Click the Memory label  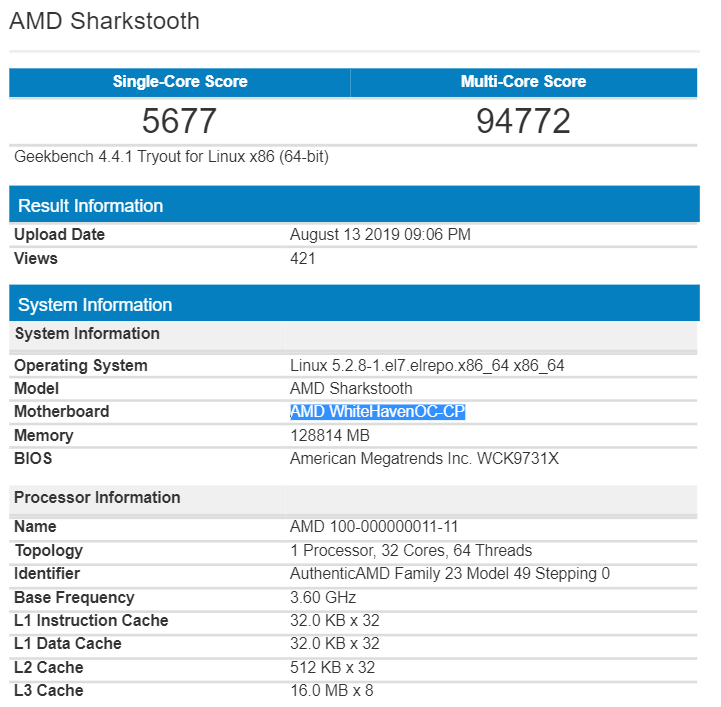click(44, 435)
